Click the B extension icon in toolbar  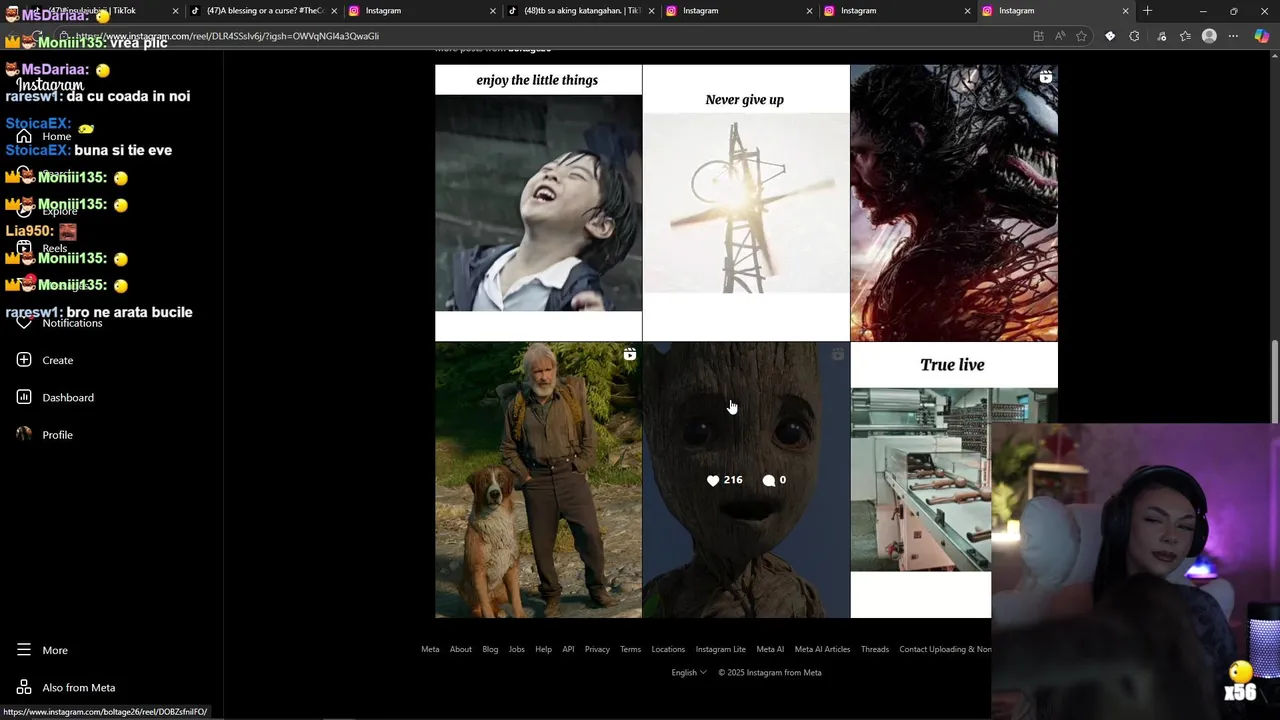1110,36
